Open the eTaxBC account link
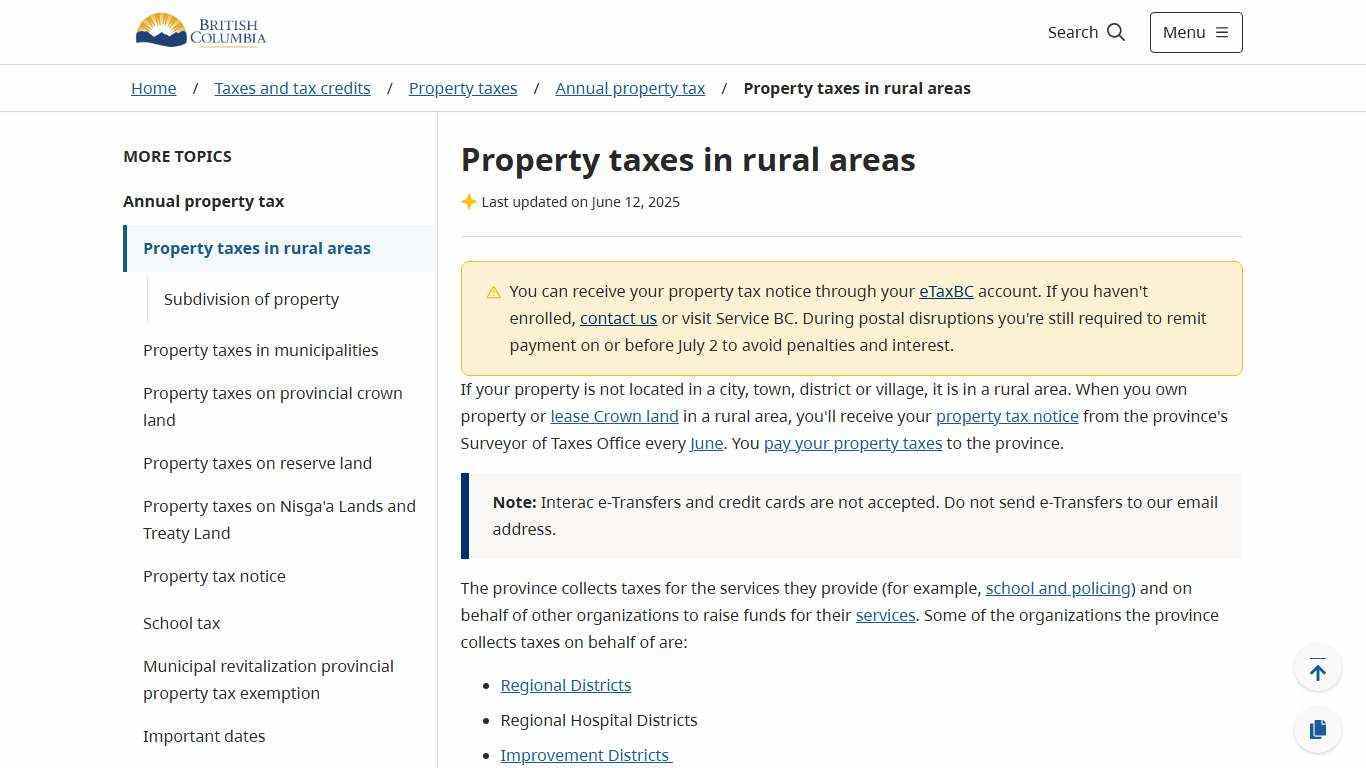 tap(945, 291)
